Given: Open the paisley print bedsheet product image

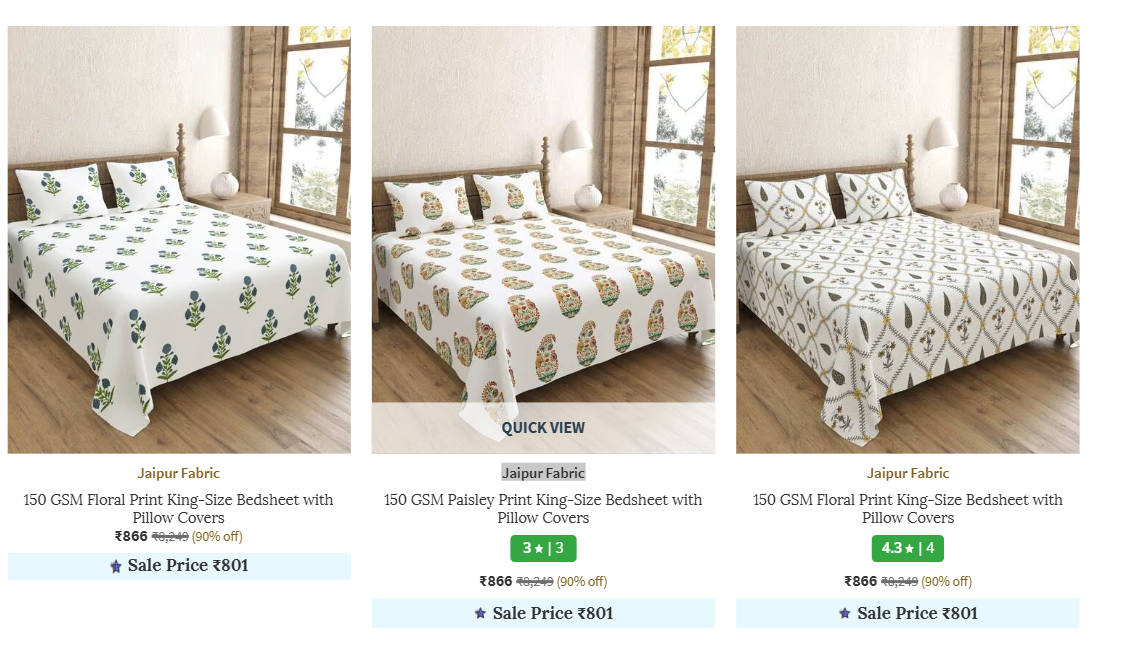Looking at the screenshot, I should 543,220.
